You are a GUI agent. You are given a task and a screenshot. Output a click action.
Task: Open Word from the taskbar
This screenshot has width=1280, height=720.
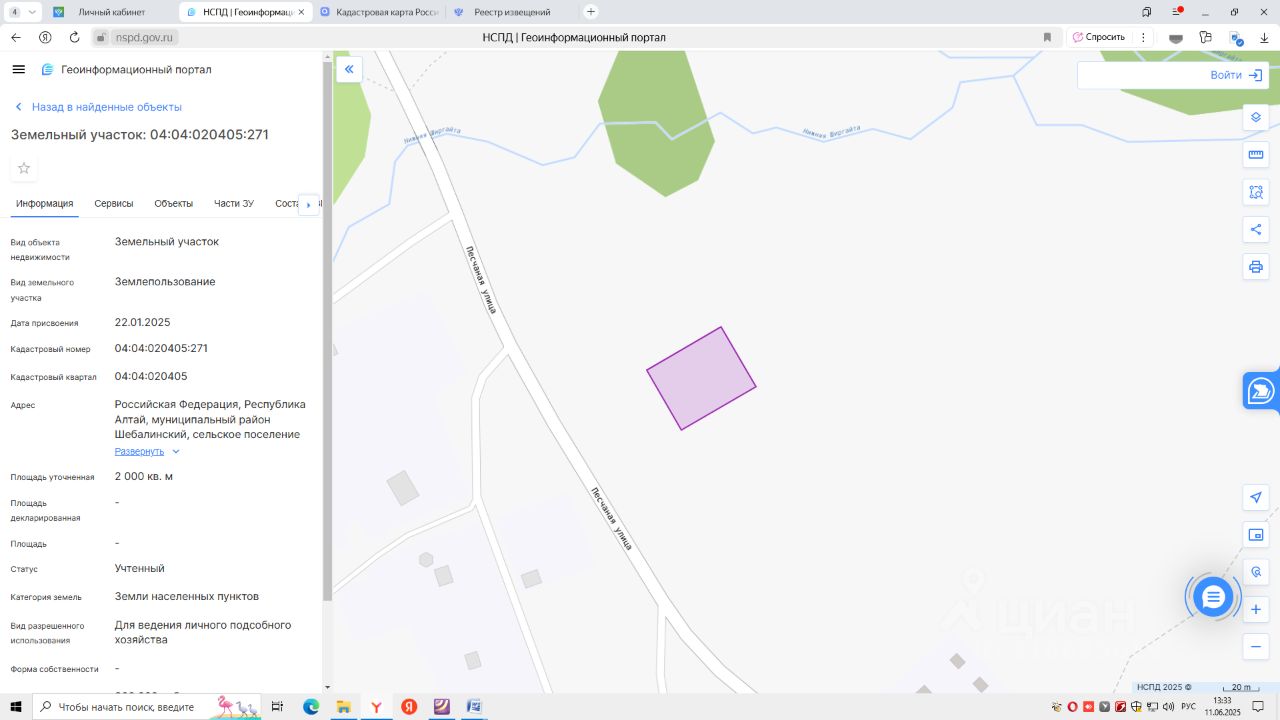474,707
